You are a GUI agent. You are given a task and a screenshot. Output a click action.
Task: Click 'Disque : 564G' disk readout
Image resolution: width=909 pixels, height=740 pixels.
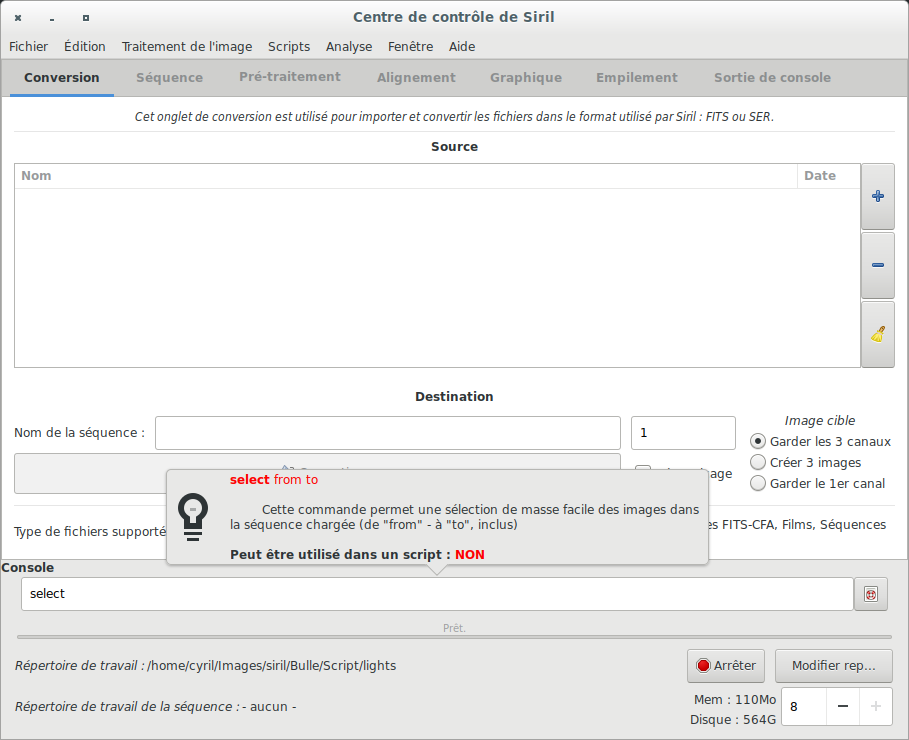[x=733, y=720]
